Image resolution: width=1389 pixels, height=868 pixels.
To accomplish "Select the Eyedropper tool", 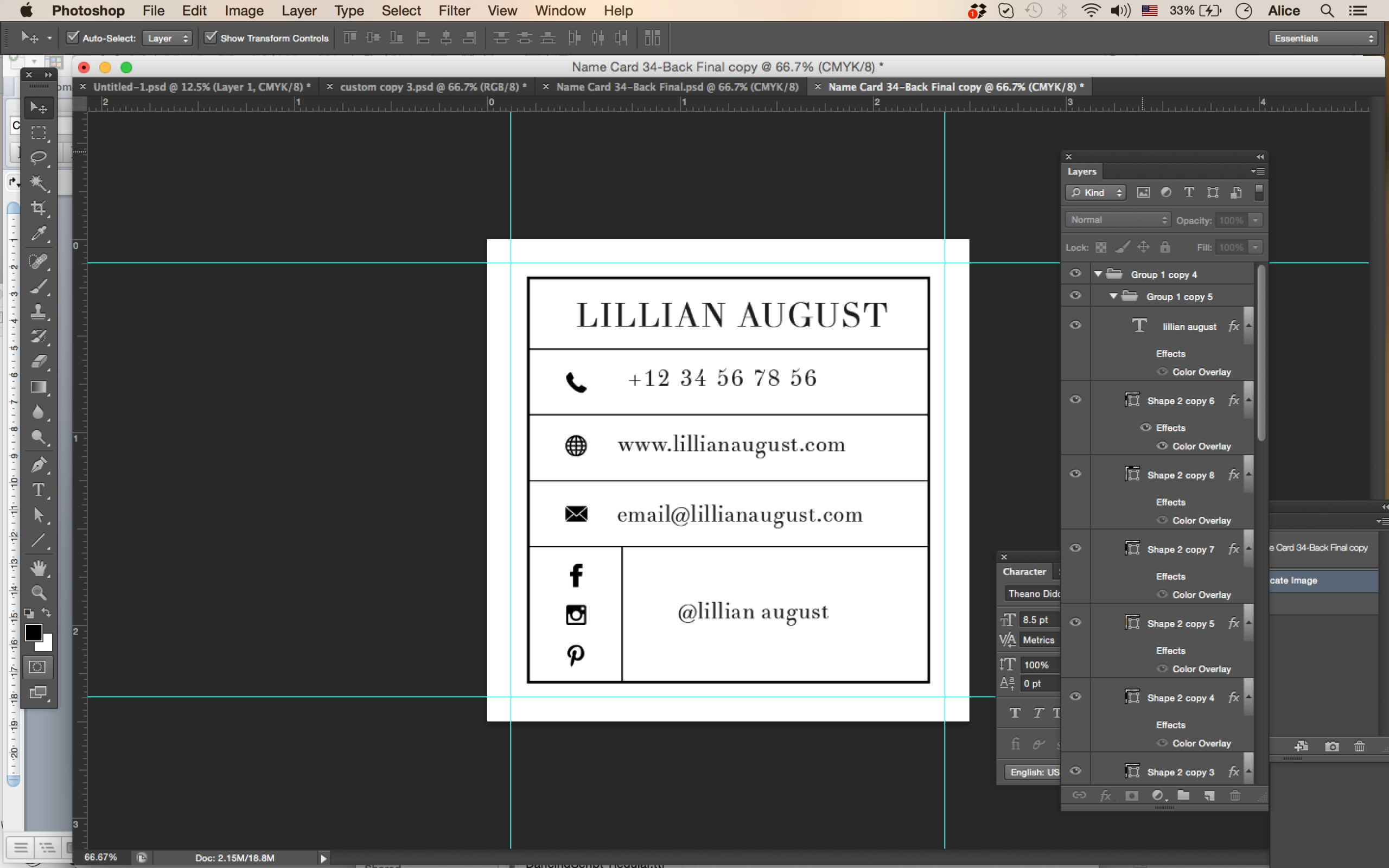I will (39, 233).
